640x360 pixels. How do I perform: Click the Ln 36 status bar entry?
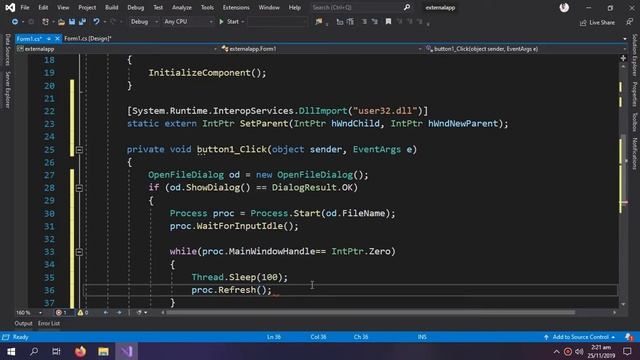[x=274, y=337]
